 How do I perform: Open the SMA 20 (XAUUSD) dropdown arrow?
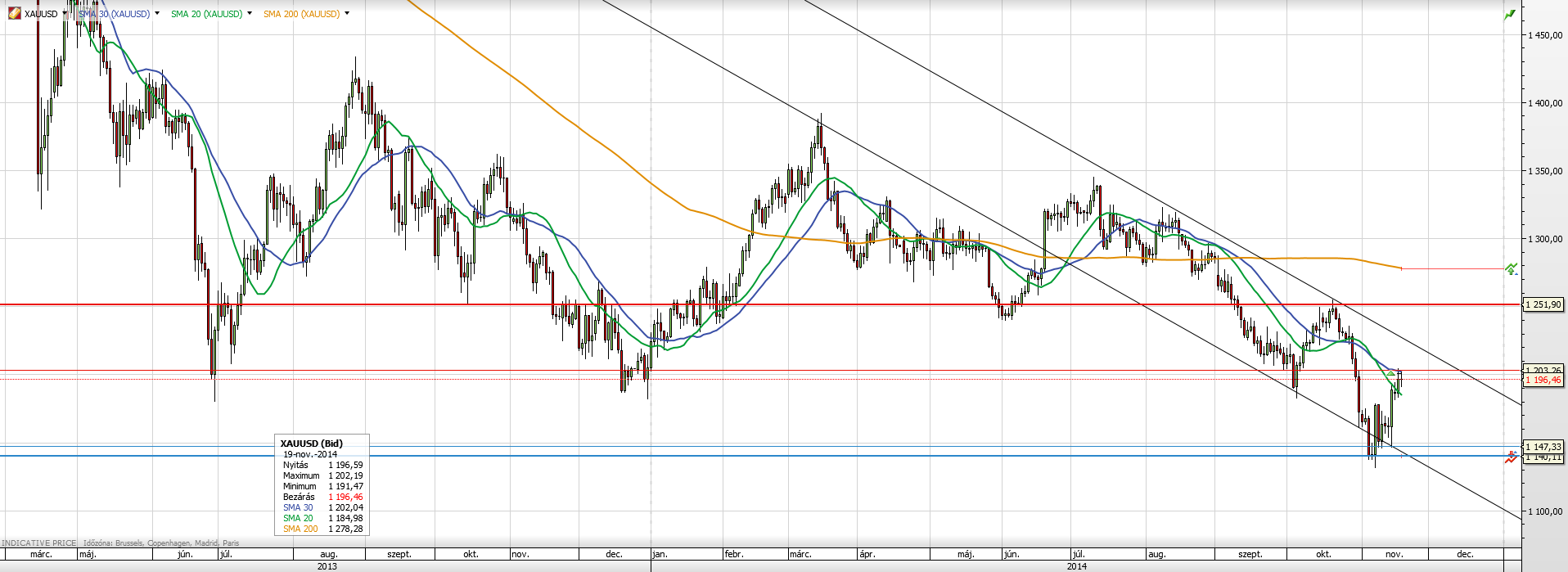250,14
